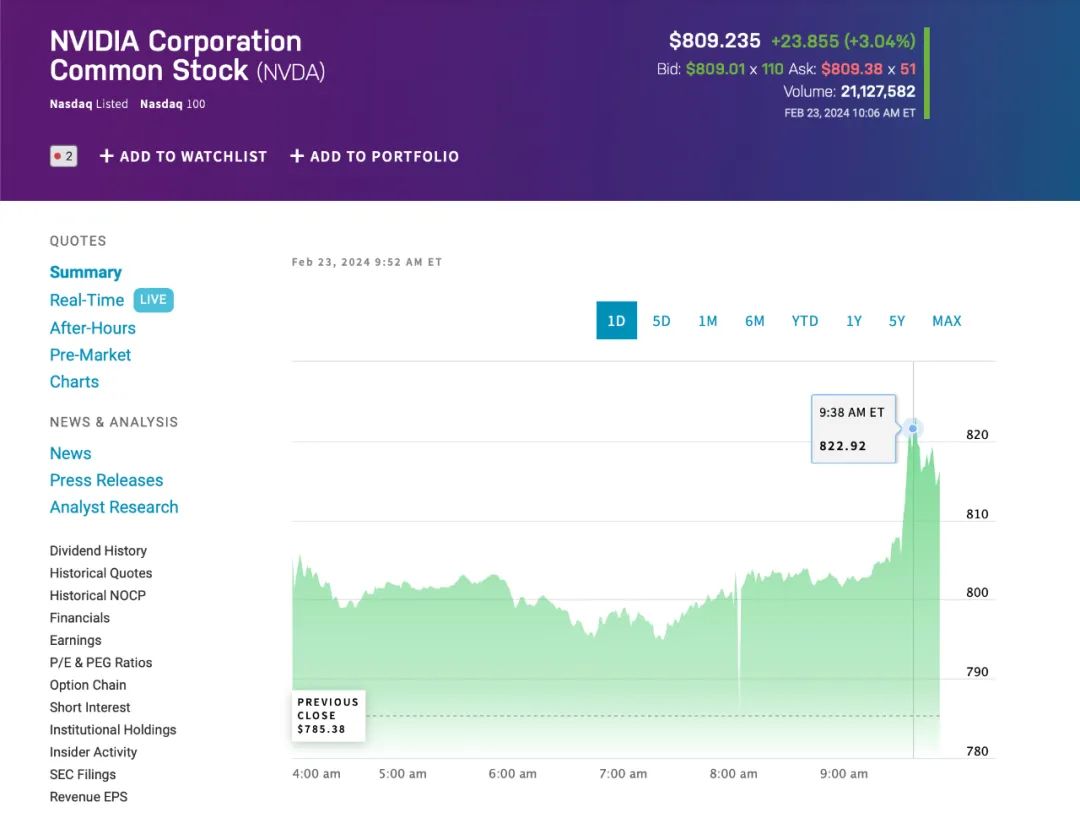Click the plus icon beside Add to Portfolio

297,156
